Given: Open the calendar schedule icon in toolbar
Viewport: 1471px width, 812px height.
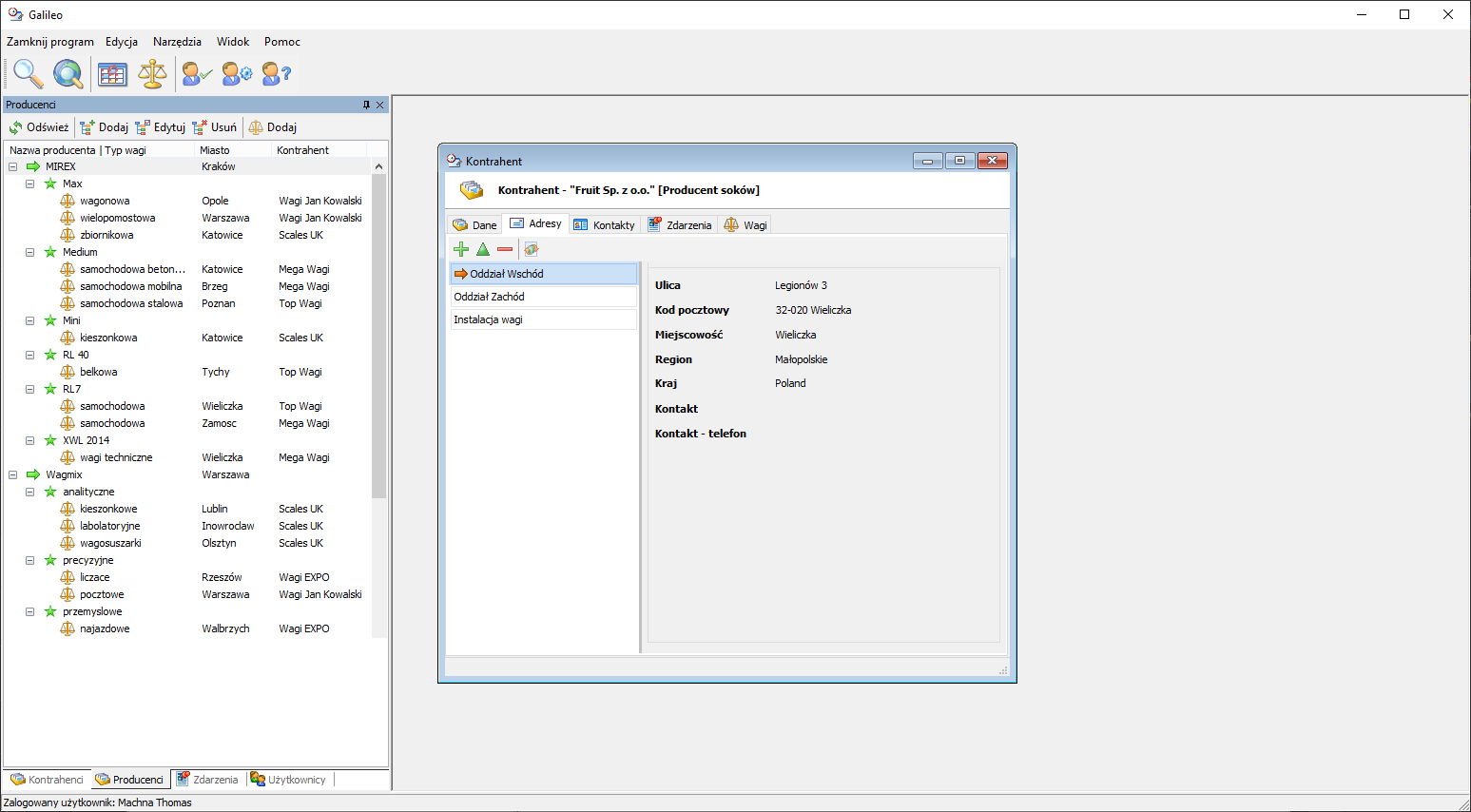Looking at the screenshot, I should pos(112,73).
